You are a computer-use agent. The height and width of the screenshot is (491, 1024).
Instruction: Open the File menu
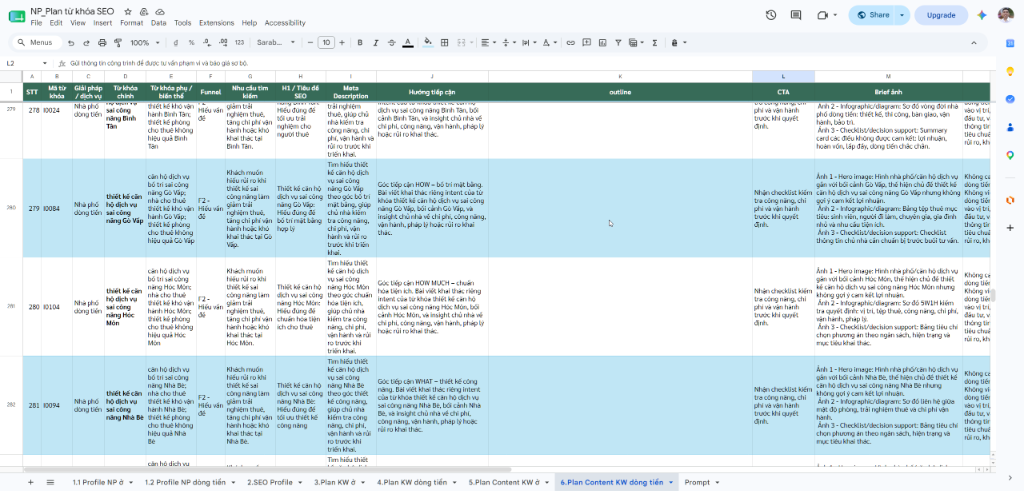pos(36,23)
